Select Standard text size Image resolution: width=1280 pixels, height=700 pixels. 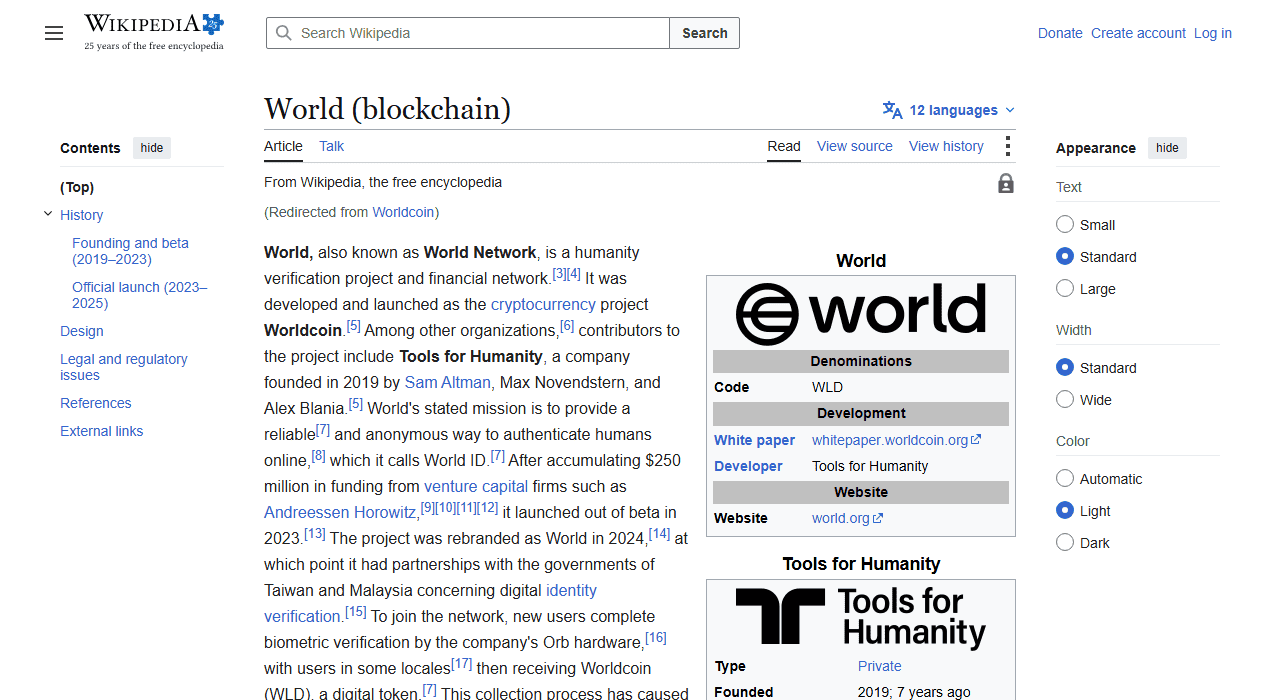(1065, 257)
